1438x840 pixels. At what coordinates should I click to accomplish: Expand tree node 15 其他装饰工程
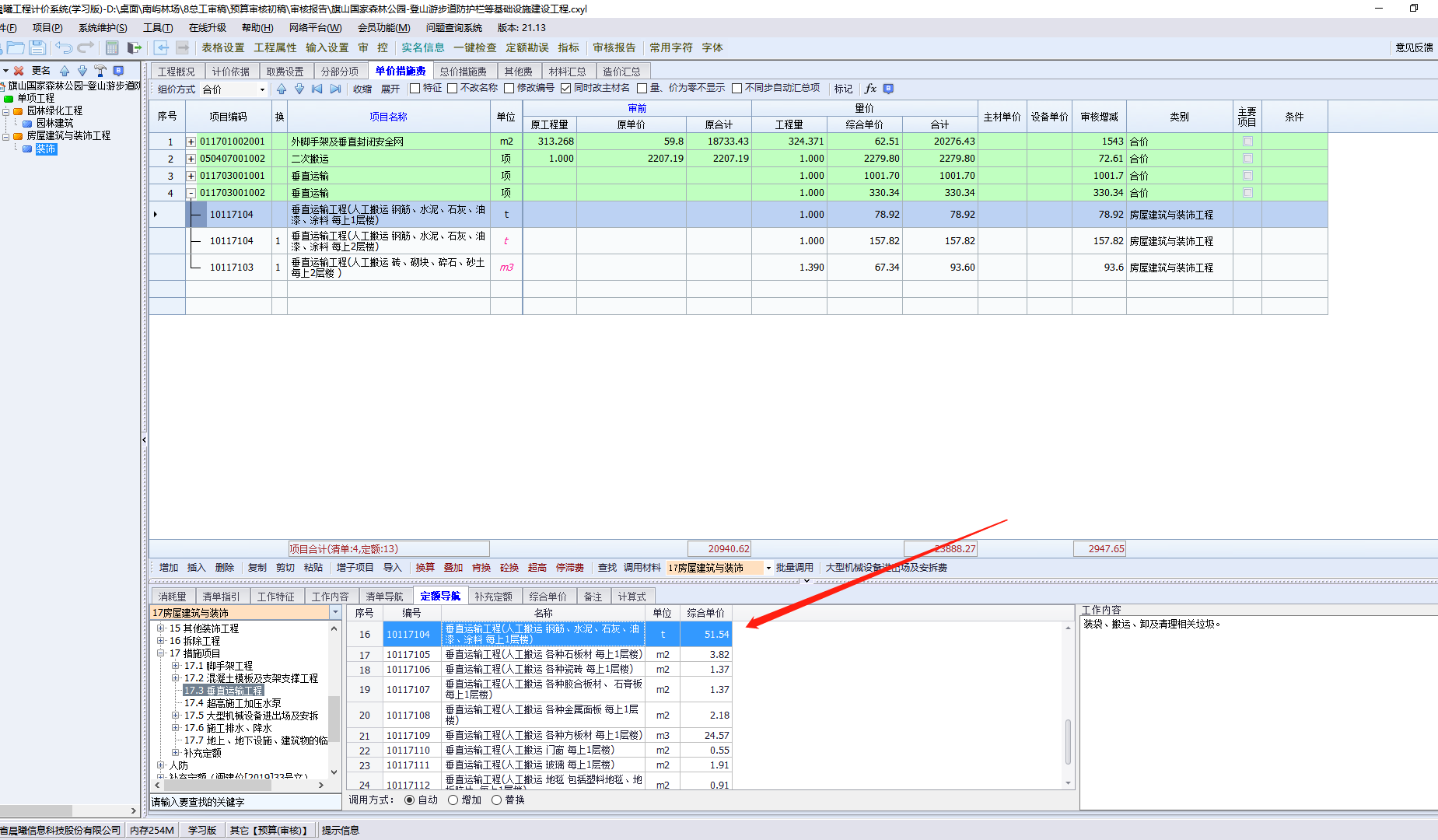(x=161, y=628)
